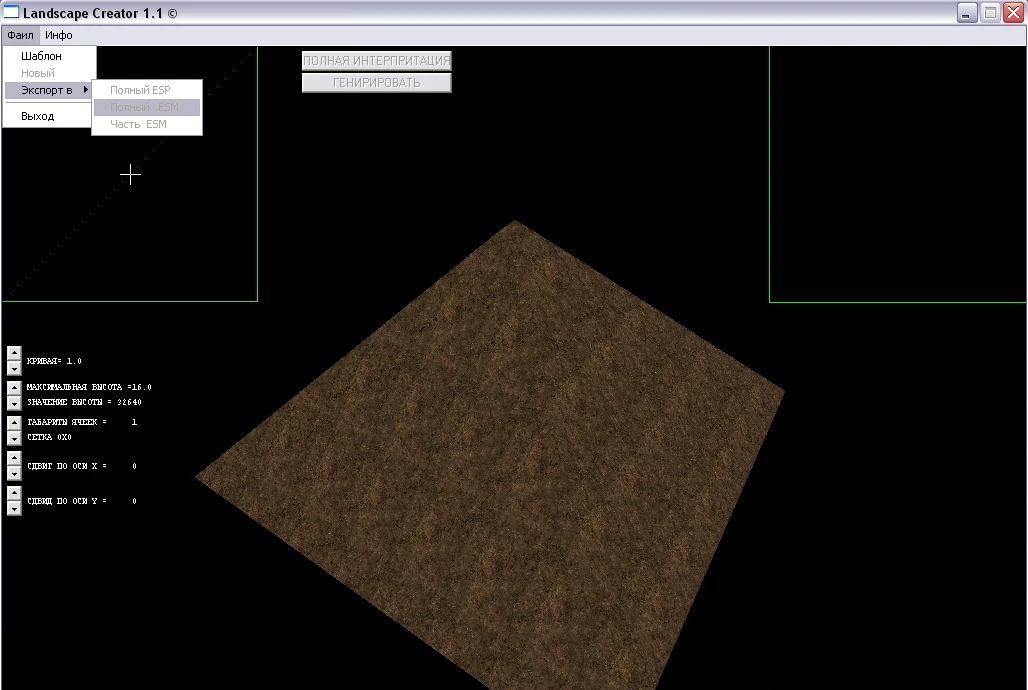Open the Файл menu

tap(20, 35)
